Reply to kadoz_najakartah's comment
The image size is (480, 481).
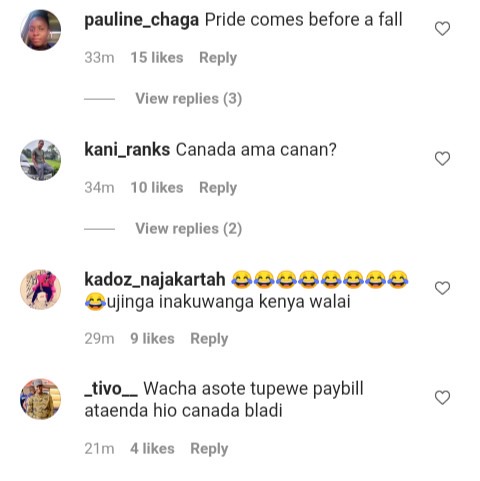(x=209, y=339)
